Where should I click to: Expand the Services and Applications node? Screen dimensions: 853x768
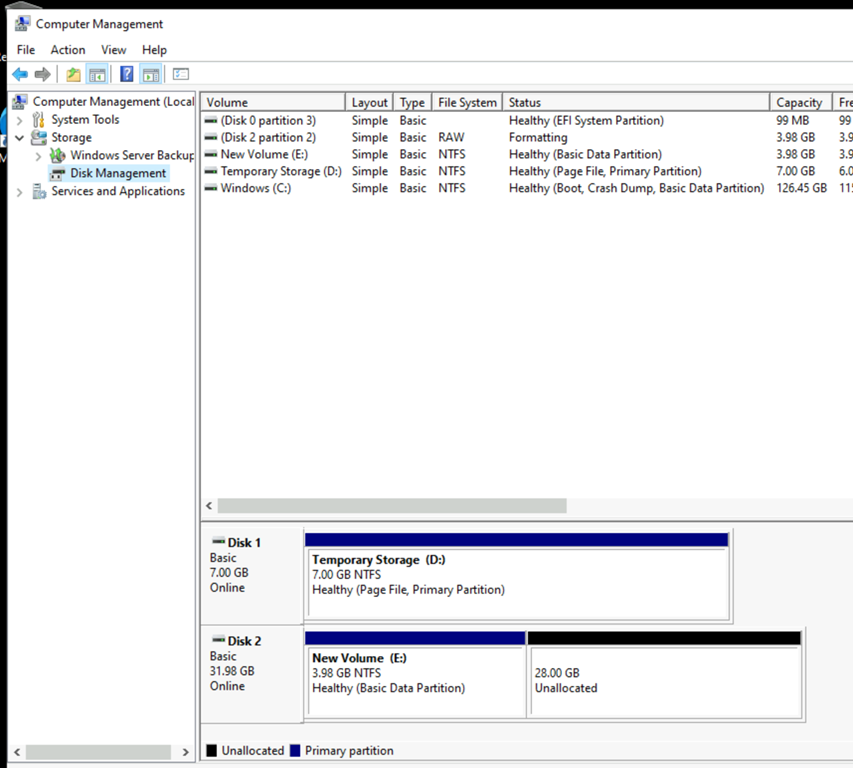19,192
